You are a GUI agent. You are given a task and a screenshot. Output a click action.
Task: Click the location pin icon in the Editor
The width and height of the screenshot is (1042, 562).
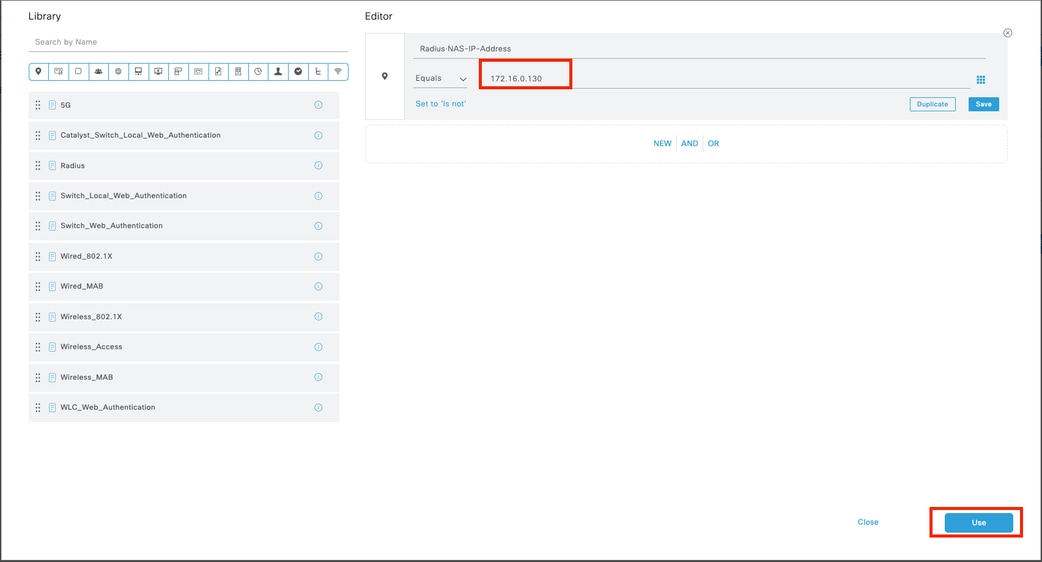pyautogui.click(x=385, y=76)
